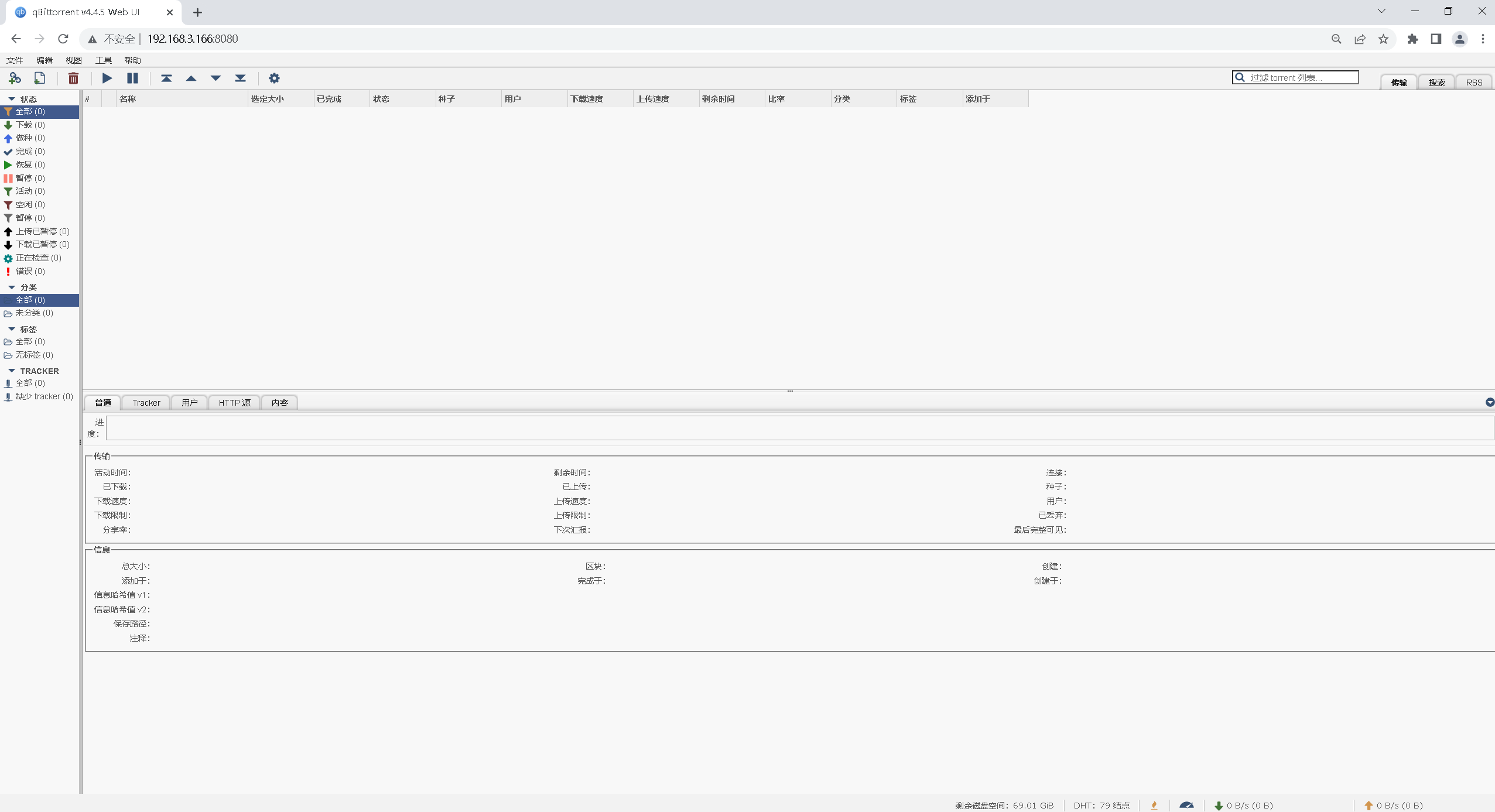The width and height of the screenshot is (1495, 812).
Task: Move torrent to top of queue
Action: [x=166, y=78]
